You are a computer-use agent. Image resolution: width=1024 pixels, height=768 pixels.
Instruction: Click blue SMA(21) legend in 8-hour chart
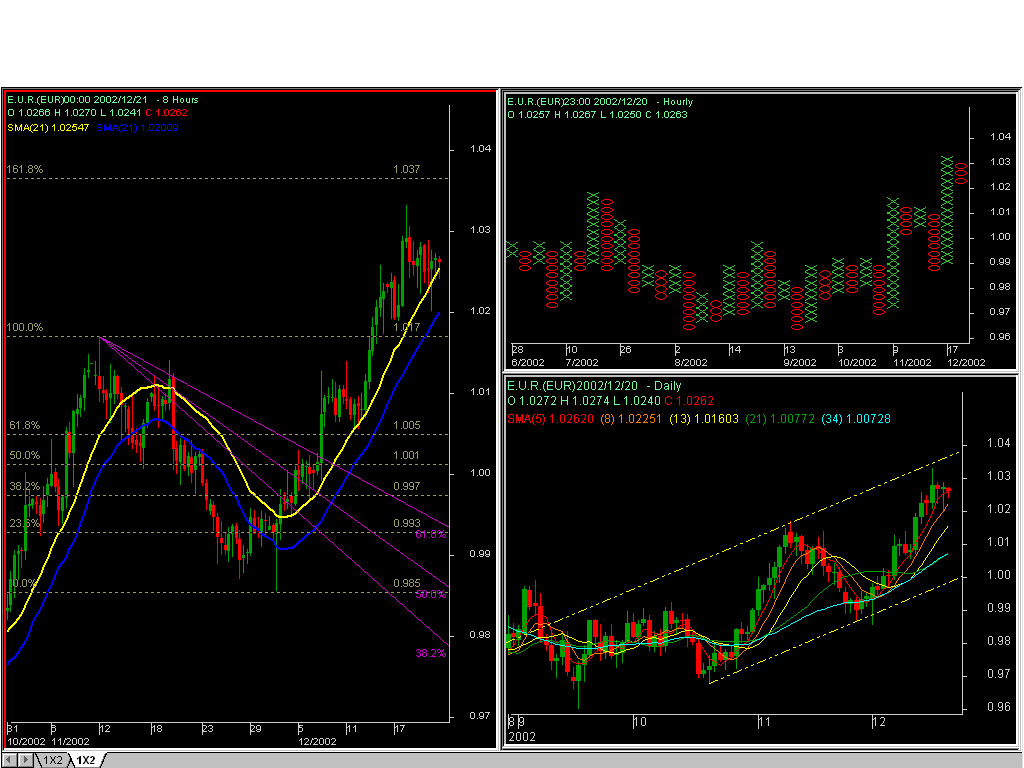click(138, 127)
